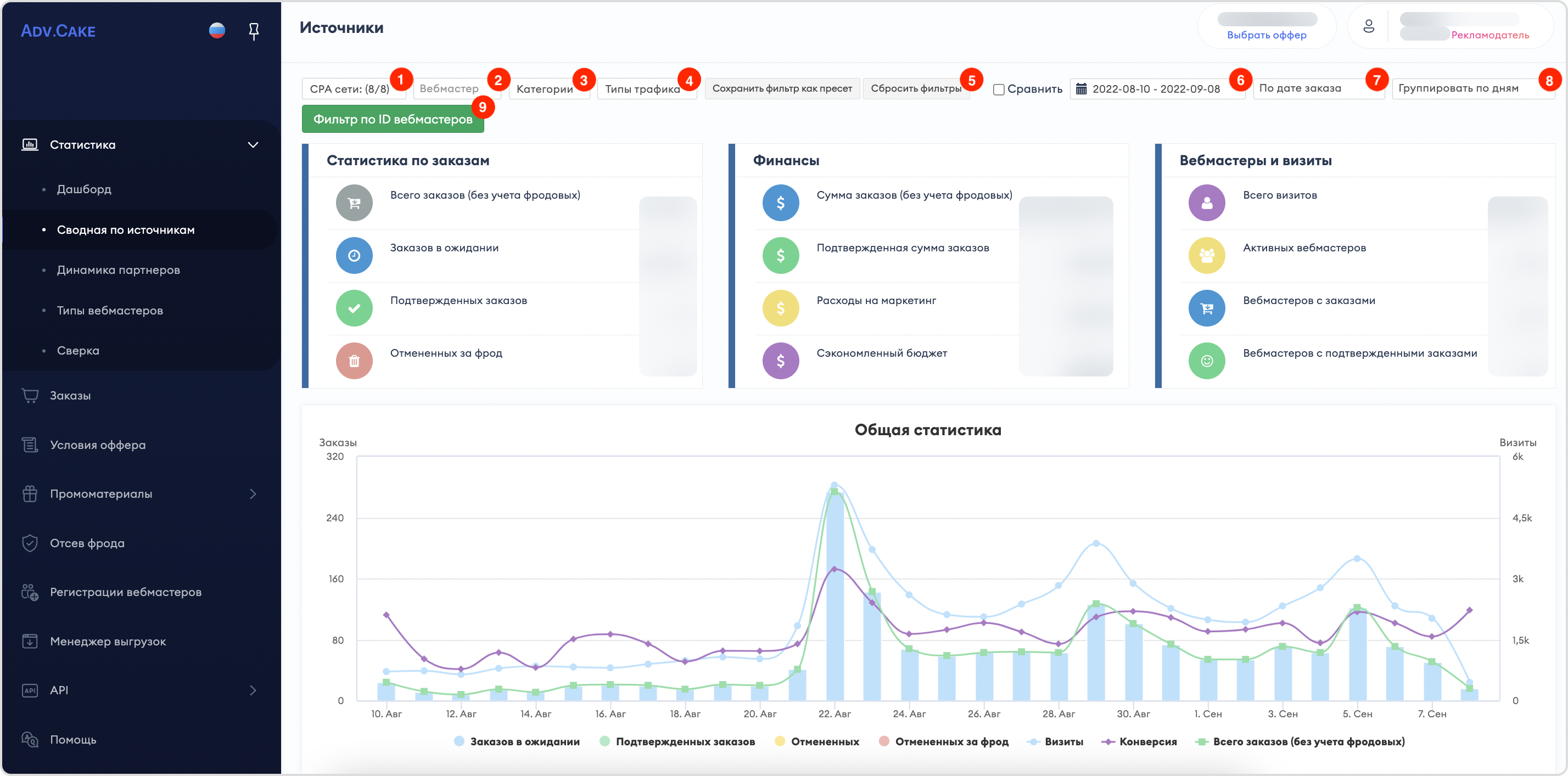This screenshot has width=1568, height=776.
Task: Open the Типы трафика dropdown
Action: click(x=647, y=89)
